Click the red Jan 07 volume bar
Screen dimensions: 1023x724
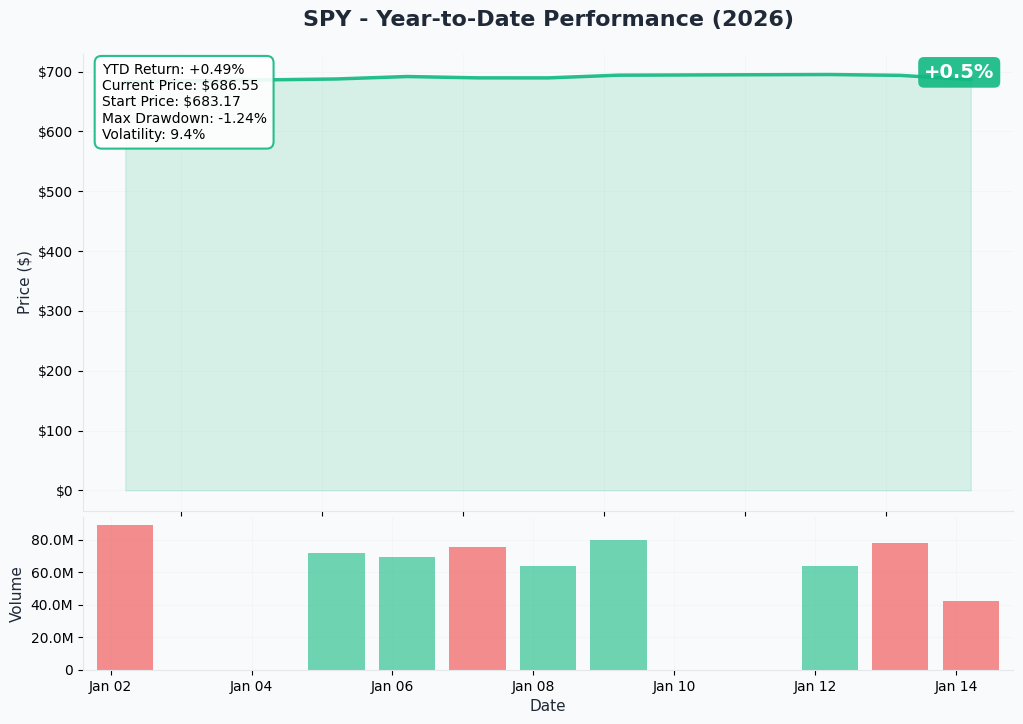(x=477, y=609)
